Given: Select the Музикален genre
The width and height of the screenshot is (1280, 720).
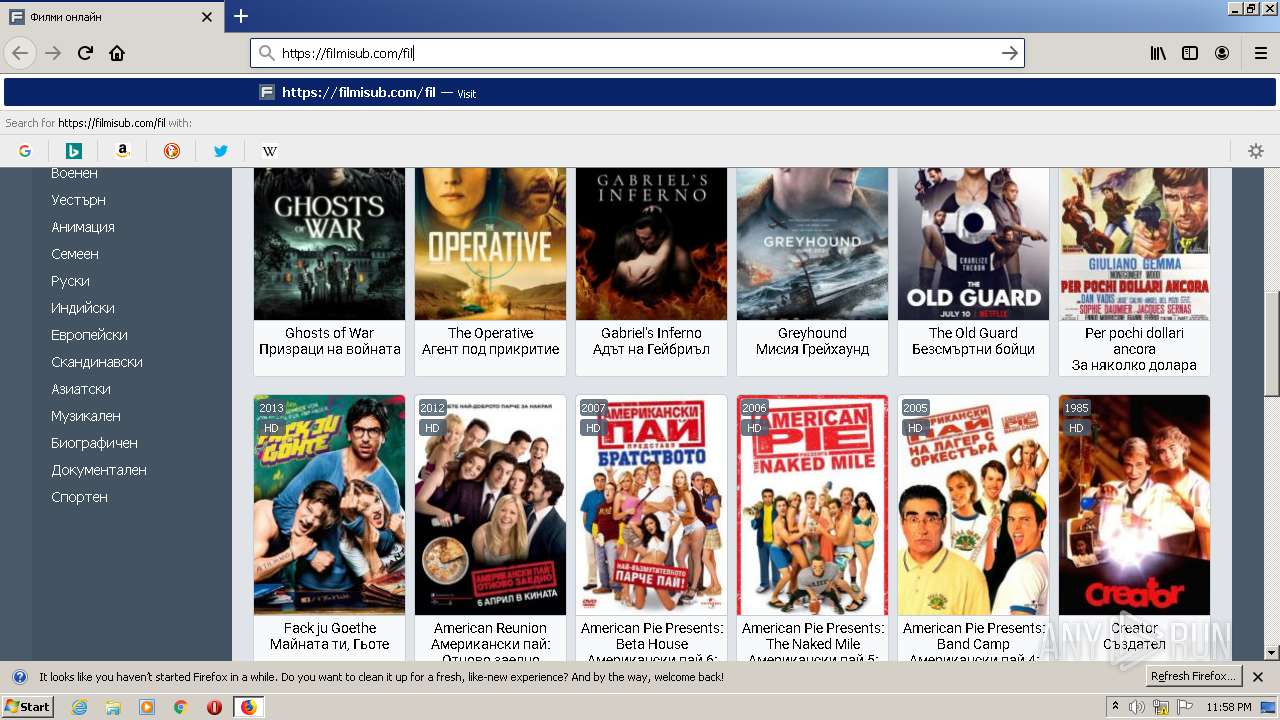Looking at the screenshot, I should pos(86,416).
